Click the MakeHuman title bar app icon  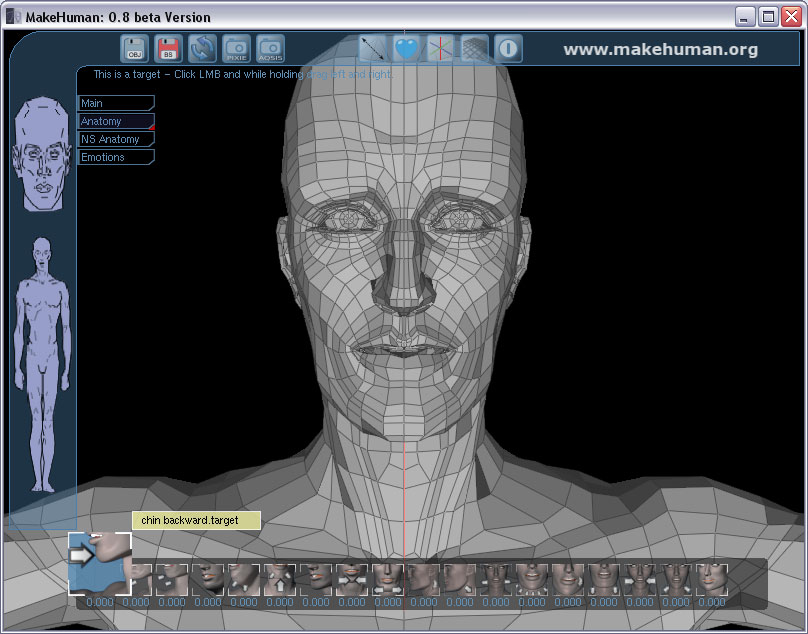[13, 16]
